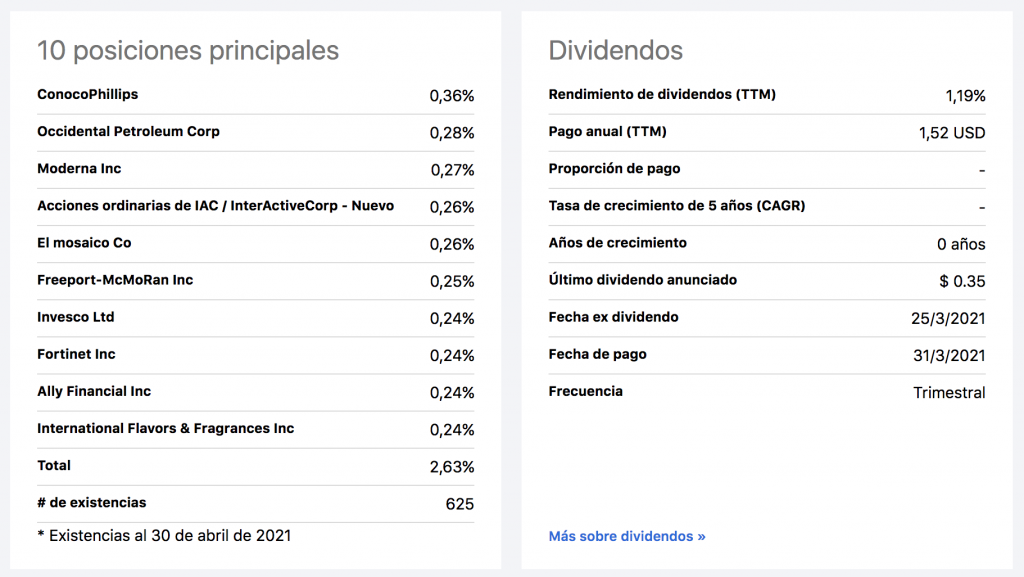The image size is (1024, 577).
Task: Select the Pago anual 1,52 USD value
Action: point(952,133)
